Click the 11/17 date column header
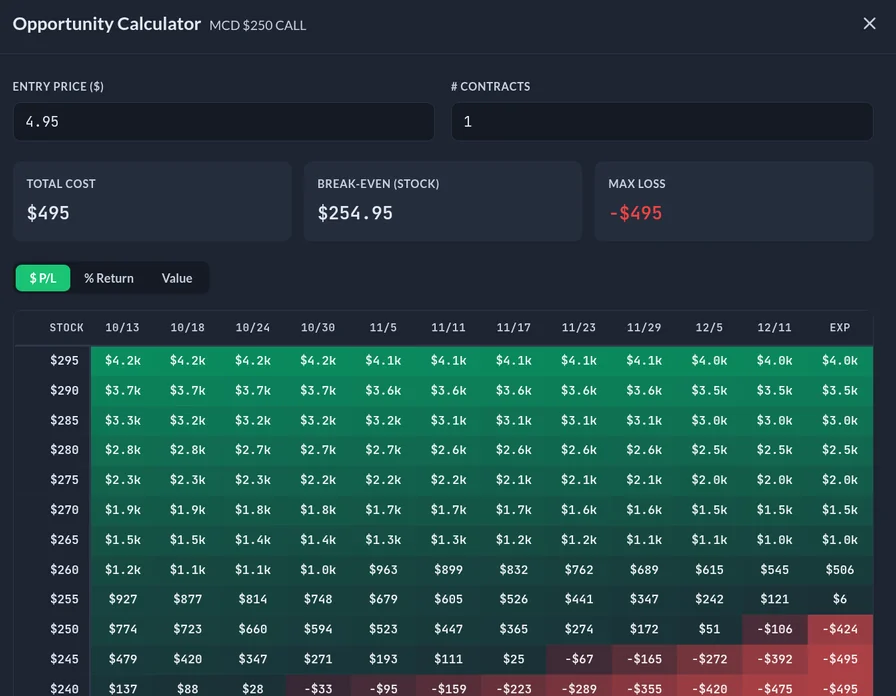This screenshot has height=696, width=896. 513,327
